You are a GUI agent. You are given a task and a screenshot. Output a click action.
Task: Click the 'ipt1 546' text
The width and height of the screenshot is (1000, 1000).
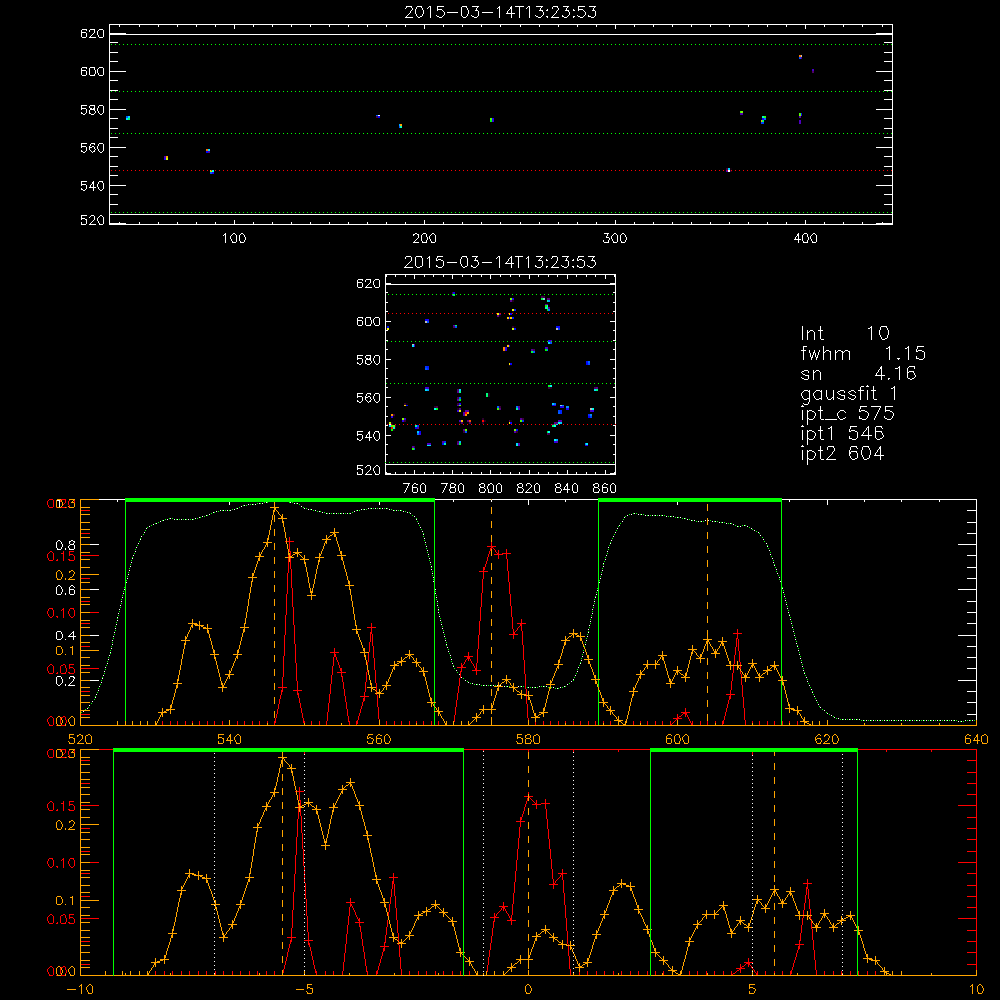point(842,434)
